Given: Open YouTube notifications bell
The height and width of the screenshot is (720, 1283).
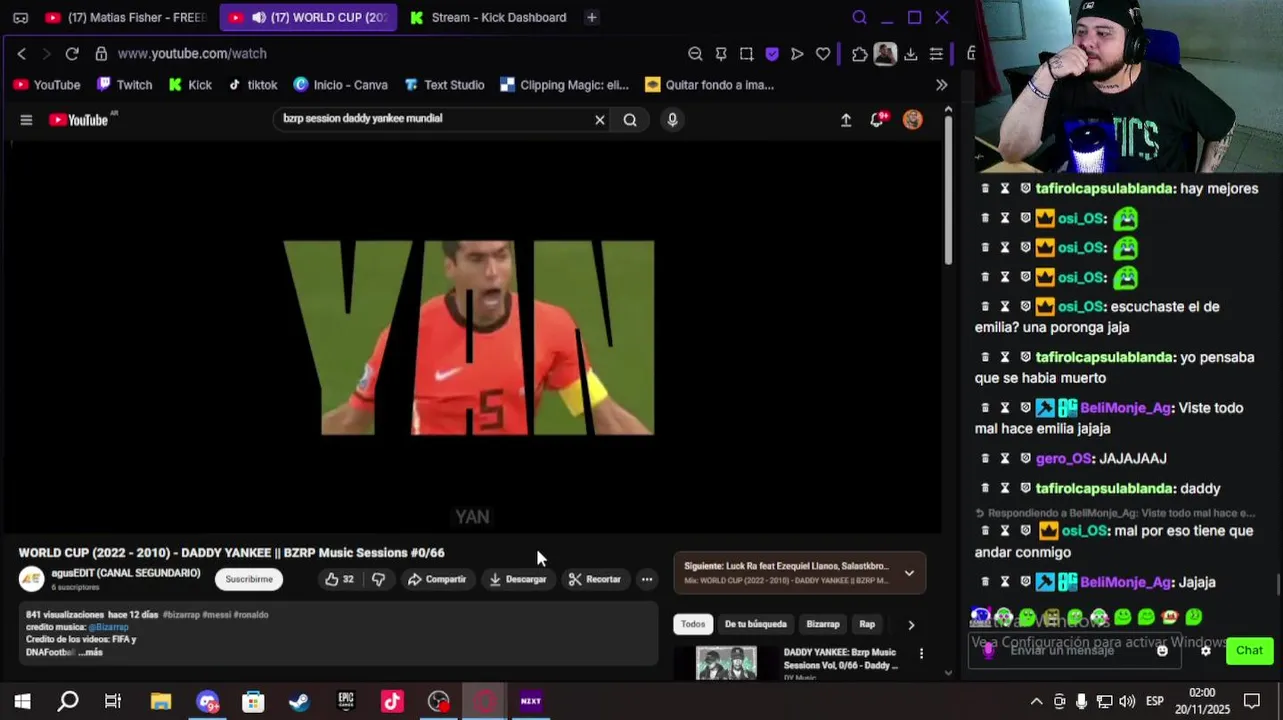Looking at the screenshot, I should tap(878, 120).
